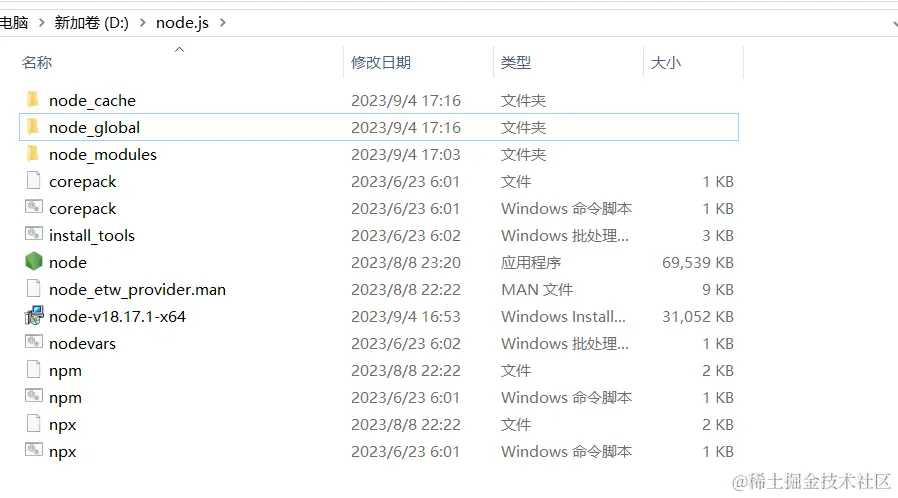
Task: Select the node application name
Action: pos(68,263)
